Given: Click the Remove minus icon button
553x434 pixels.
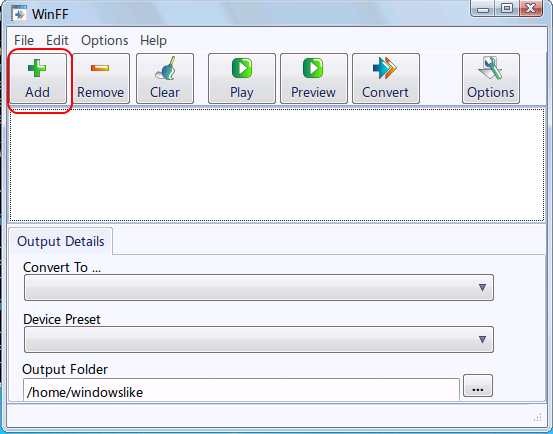Looking at the screenshot, I should pos(101,79).
